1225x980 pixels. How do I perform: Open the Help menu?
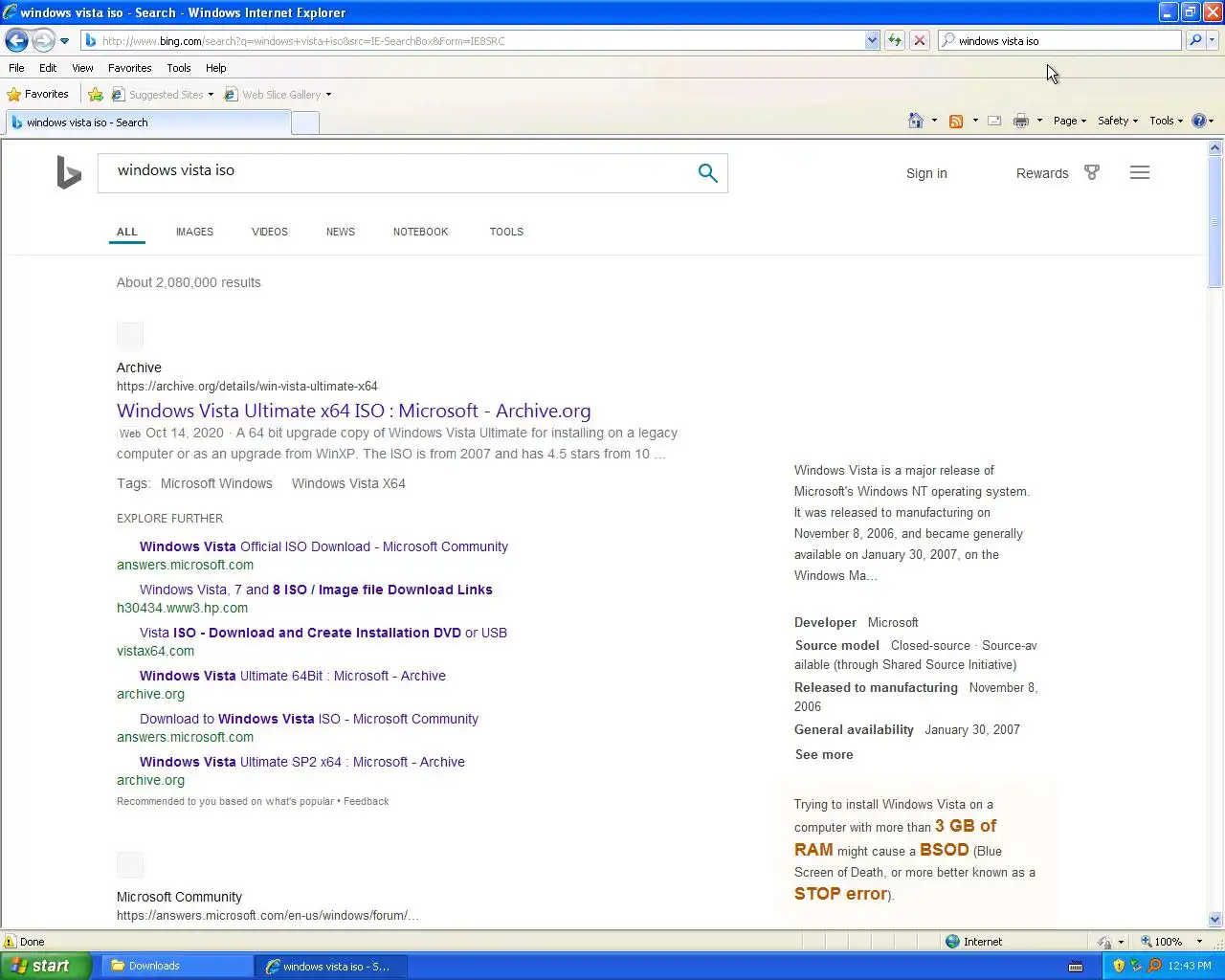click(215, 68)
